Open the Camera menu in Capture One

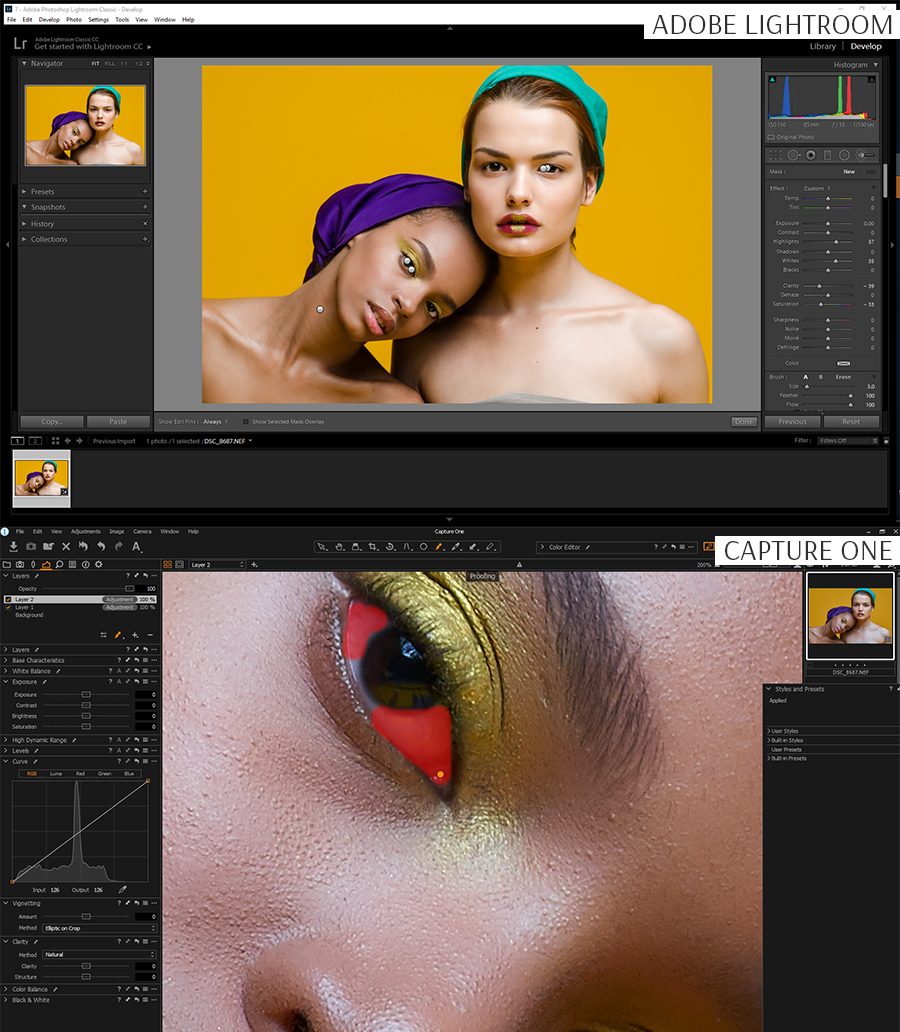pos(142,532)
